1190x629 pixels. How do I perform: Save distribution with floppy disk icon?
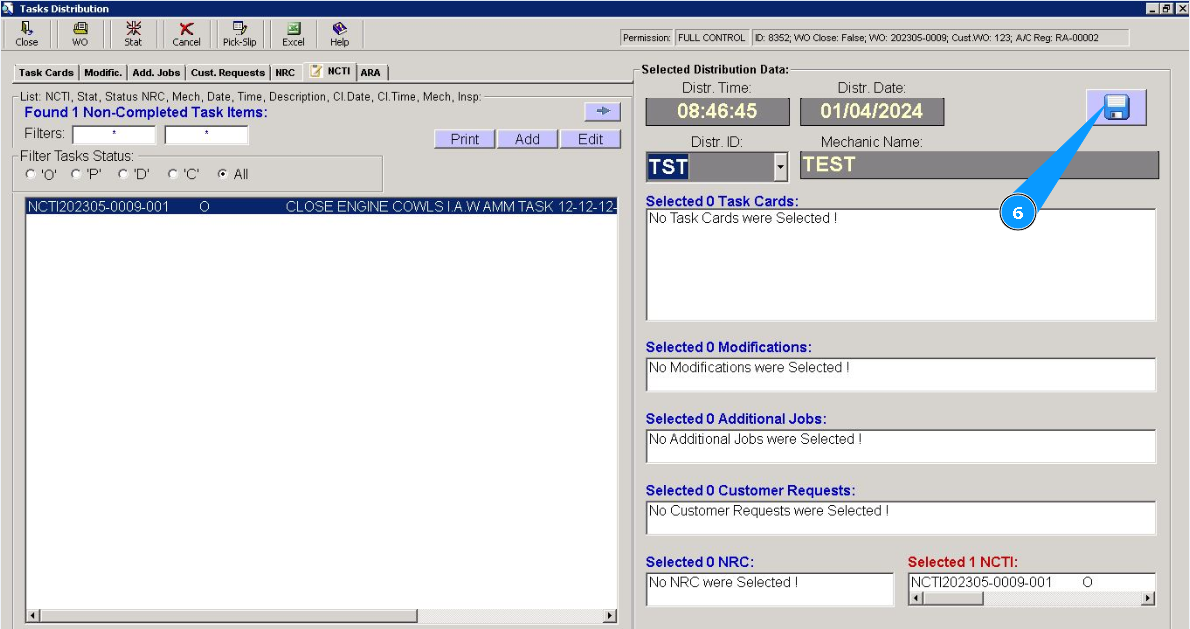(1116, 108)
